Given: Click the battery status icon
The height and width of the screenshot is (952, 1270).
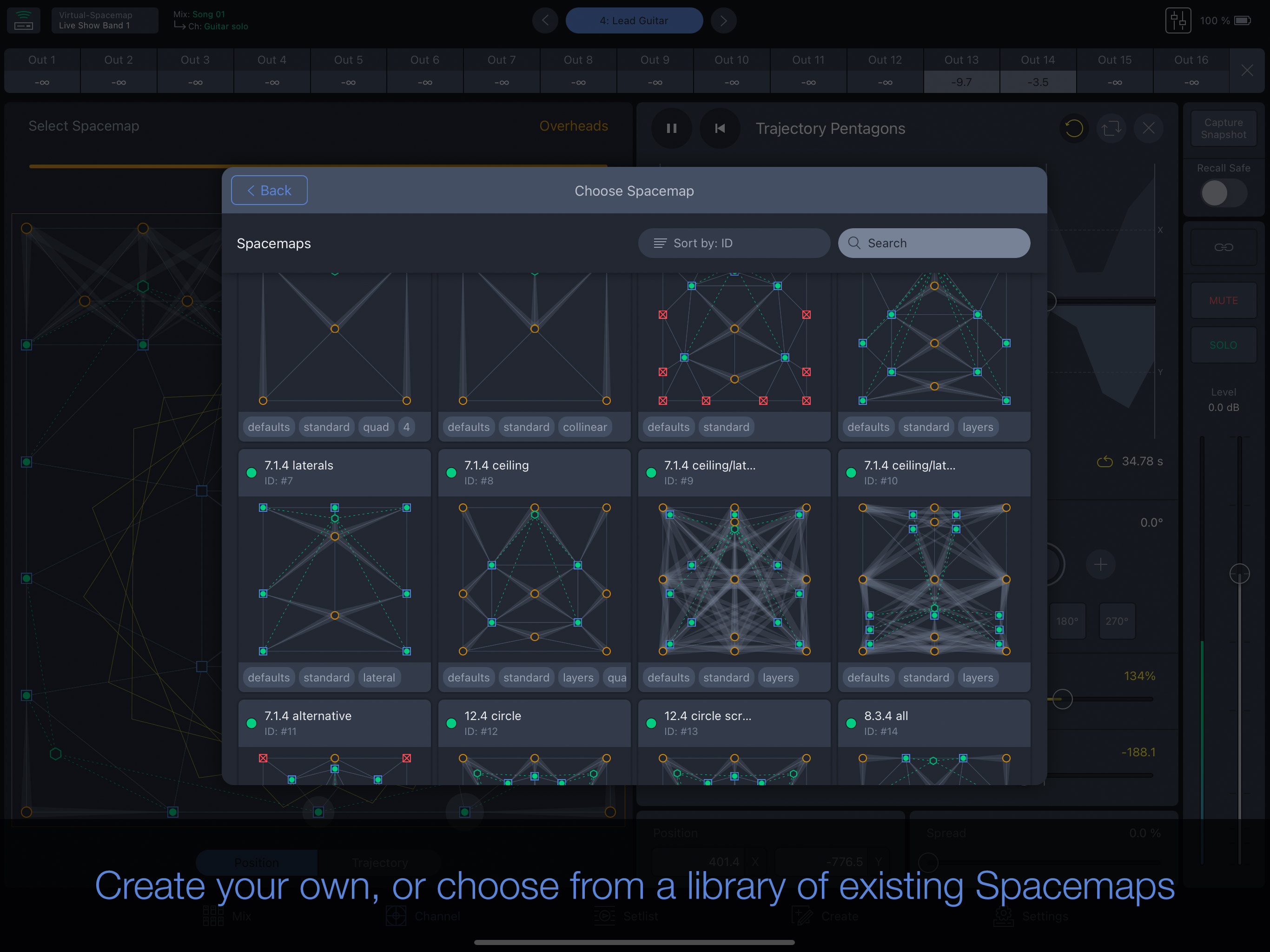Looking at the screenshot, I should [x=1242, y=20].
